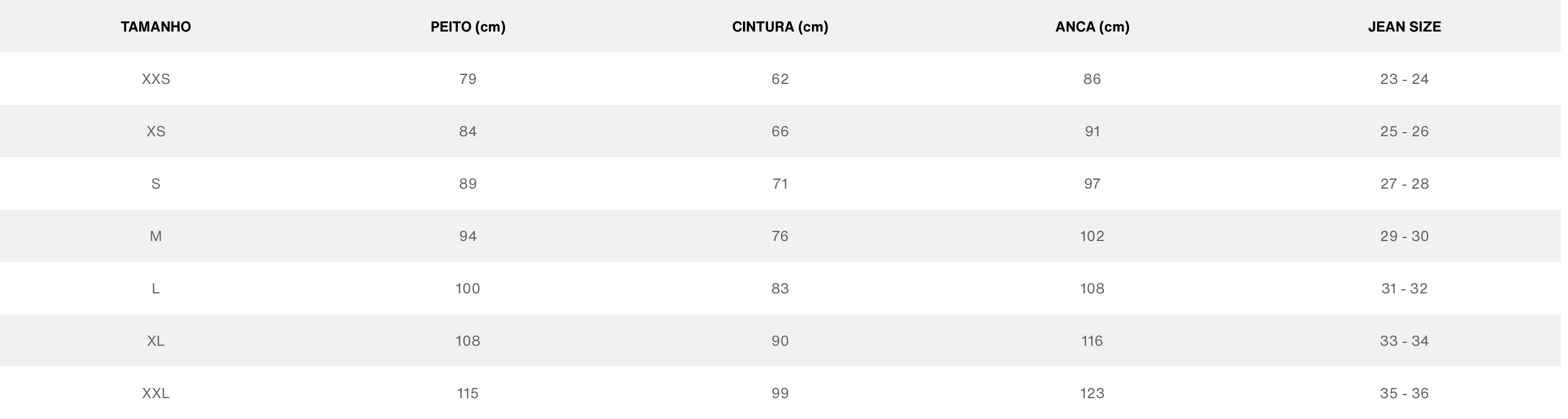Click the TAMANHO column header
Screen dimensions: 1568x419
[x=156, y=27]
